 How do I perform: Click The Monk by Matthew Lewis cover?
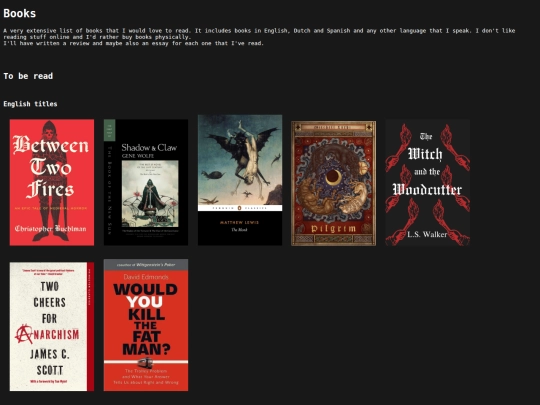[240, 180]
